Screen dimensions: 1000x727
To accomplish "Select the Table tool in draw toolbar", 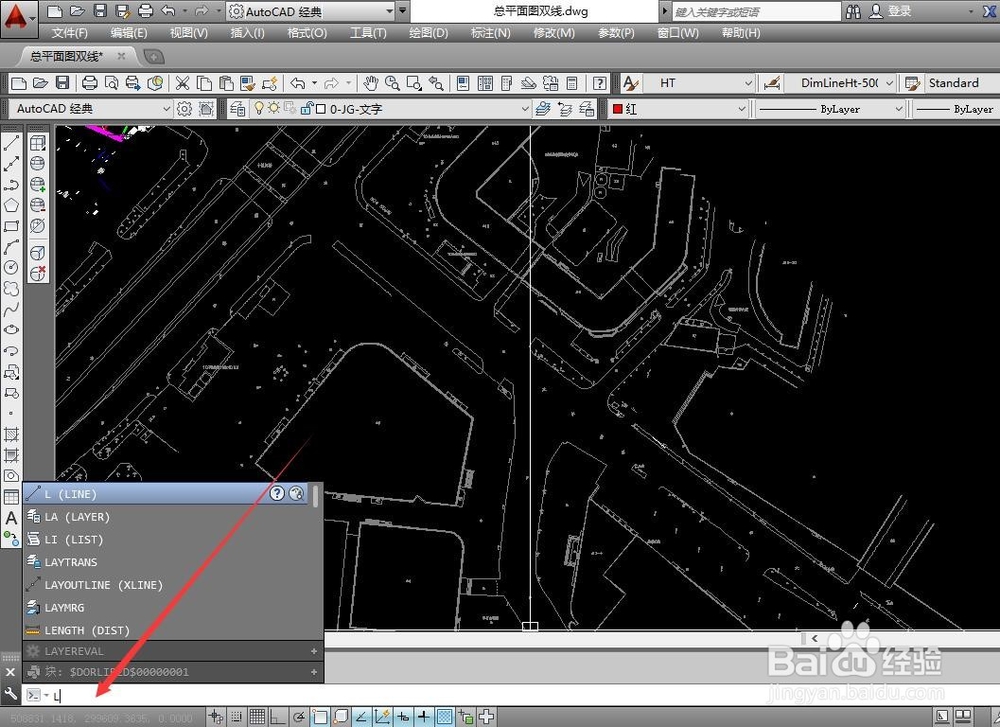I will point(11,497).
